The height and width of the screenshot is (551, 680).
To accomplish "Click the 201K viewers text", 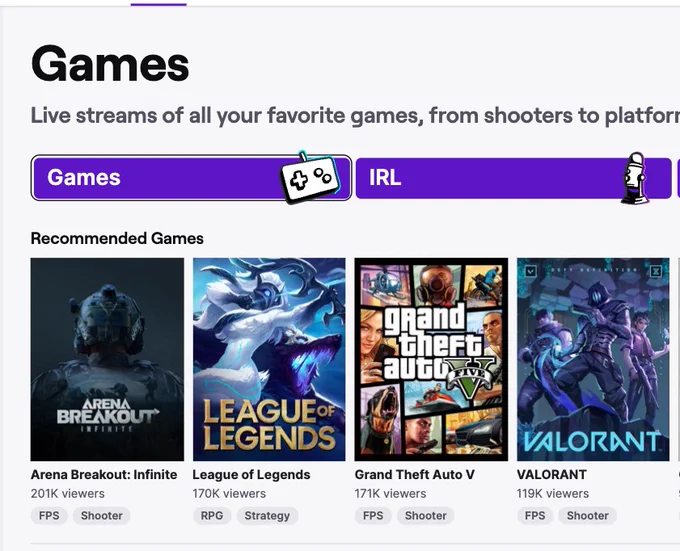I will (68, 494).
